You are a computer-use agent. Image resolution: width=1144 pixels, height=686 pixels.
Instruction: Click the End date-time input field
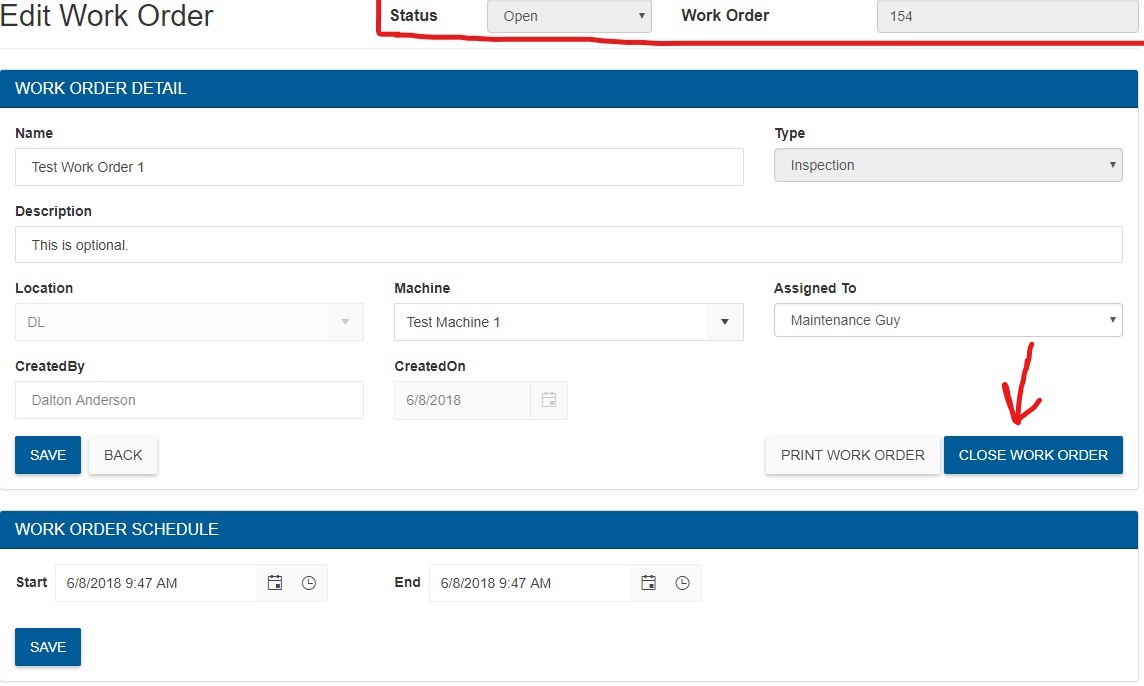tap(531, 583)
